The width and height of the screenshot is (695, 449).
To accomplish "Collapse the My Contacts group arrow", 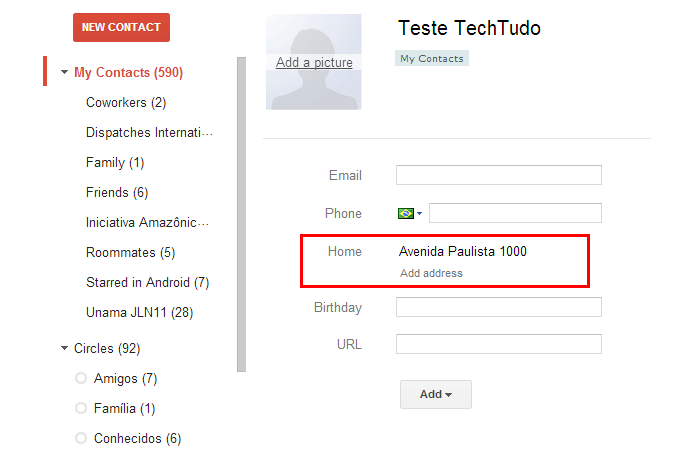I will [x=64, y=72].
